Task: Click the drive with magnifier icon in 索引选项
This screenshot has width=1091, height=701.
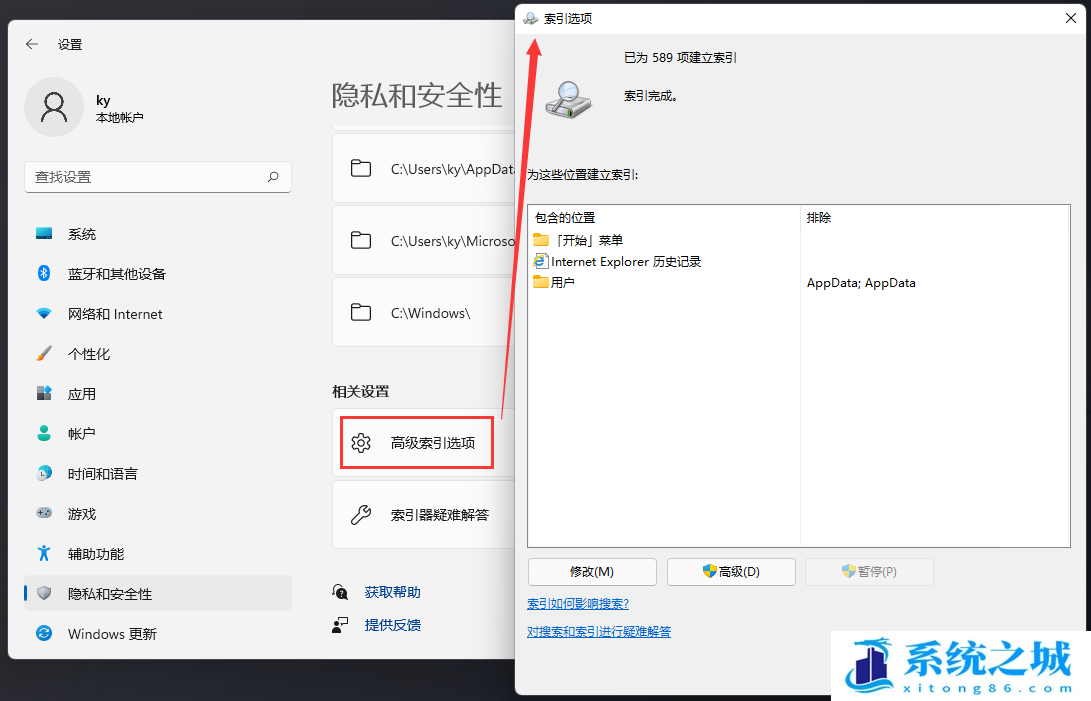Action: coord(568,100)
